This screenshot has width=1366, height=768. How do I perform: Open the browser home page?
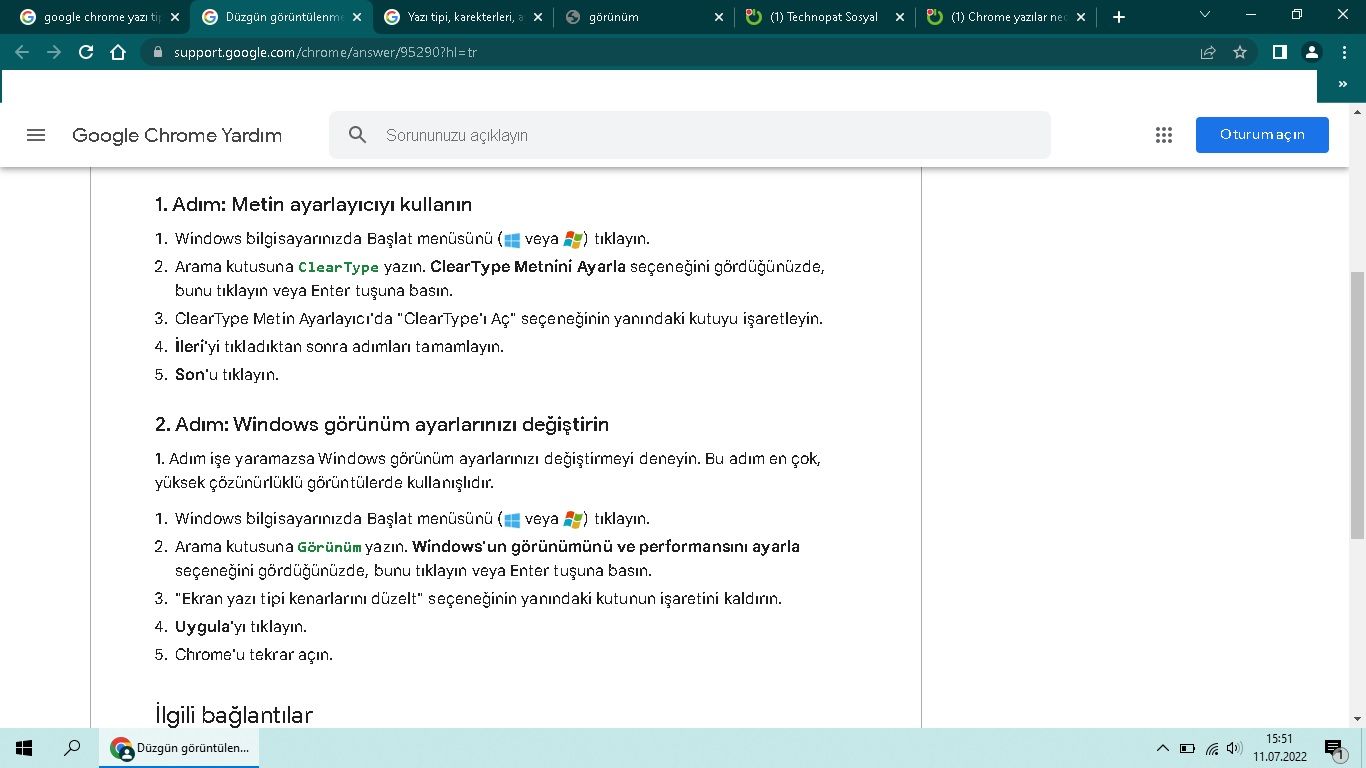[x=118, y=52]
